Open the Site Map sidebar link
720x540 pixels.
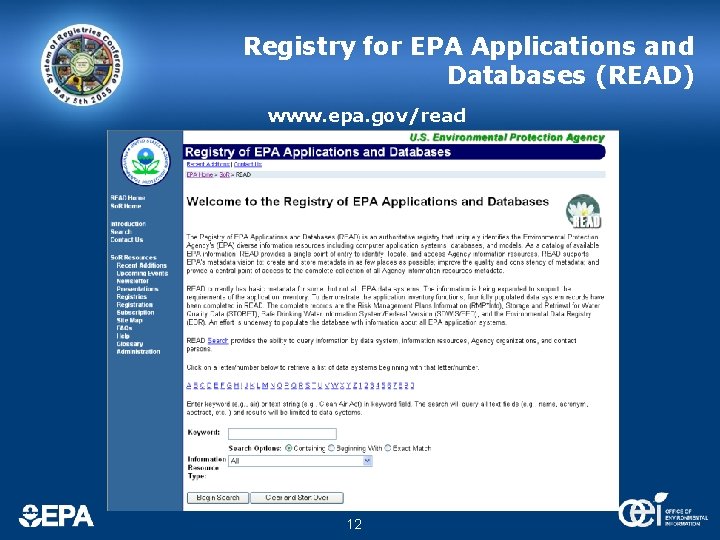129,320
